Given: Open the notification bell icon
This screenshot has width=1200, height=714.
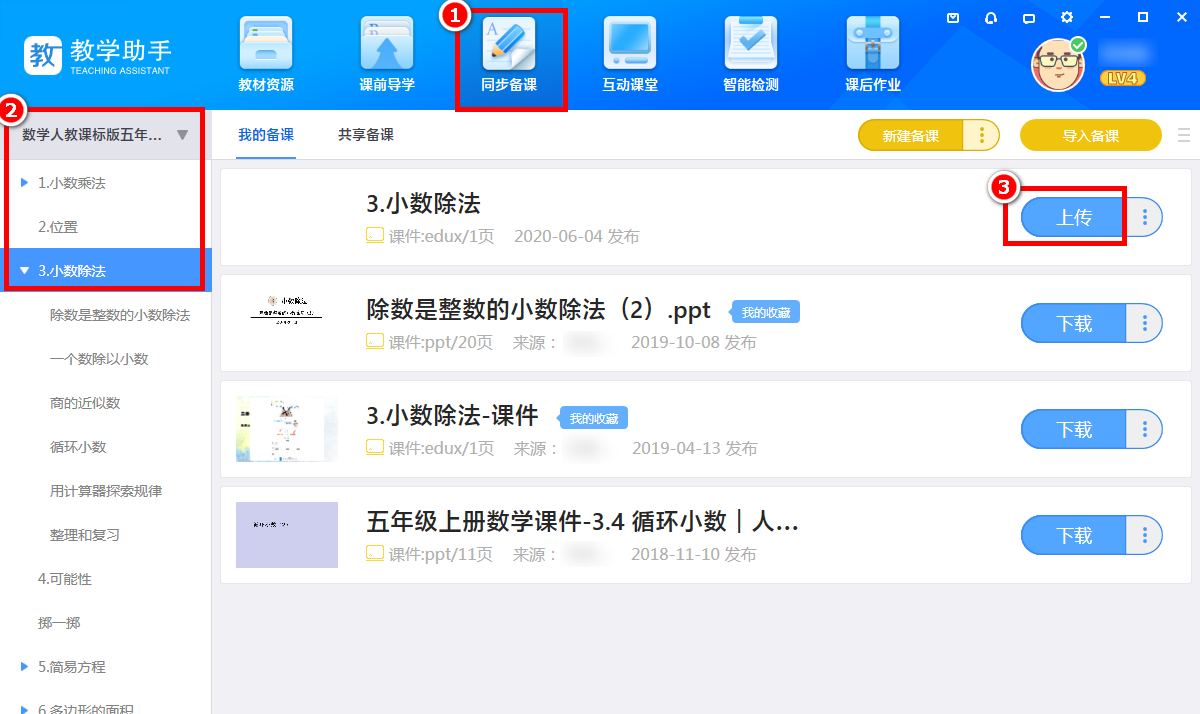Looking at the screenshot, I should click(991, 17).
